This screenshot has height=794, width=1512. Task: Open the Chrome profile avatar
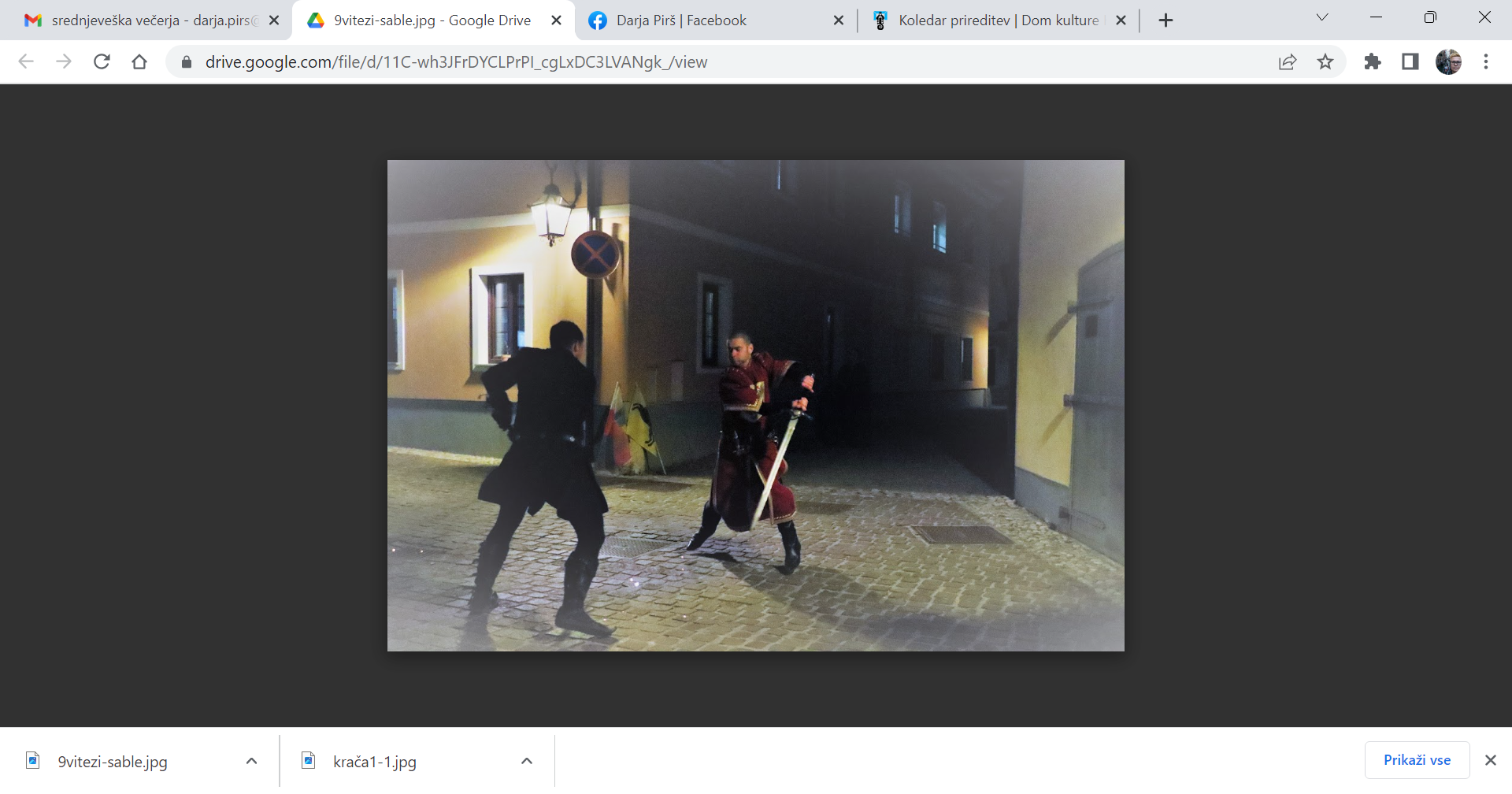(x=1448, y=61)
